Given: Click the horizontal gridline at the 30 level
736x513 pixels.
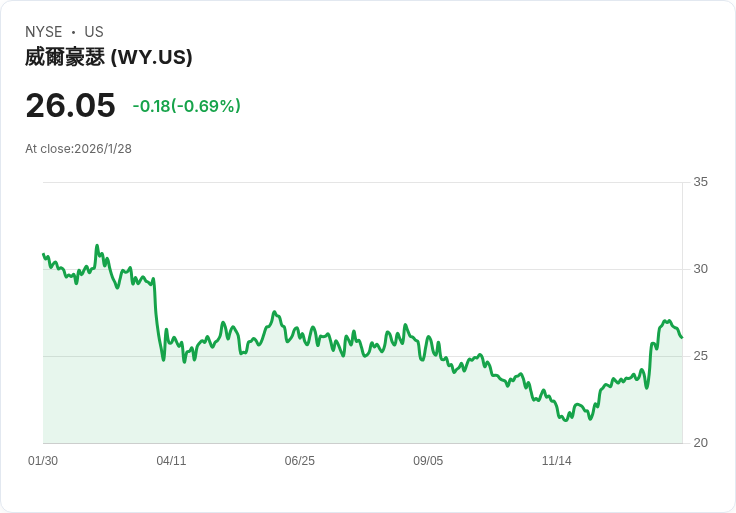Looking at the screenshot, I should click(400, 269).
